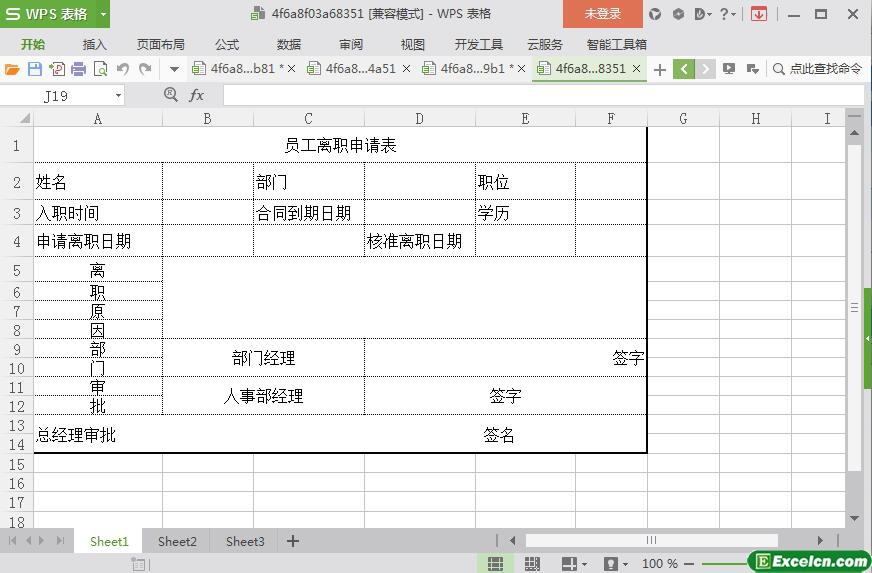This screenshot has width=872, height=573.
Task: Jump to last sheet navigation arrow
Action: pos(61,541)
